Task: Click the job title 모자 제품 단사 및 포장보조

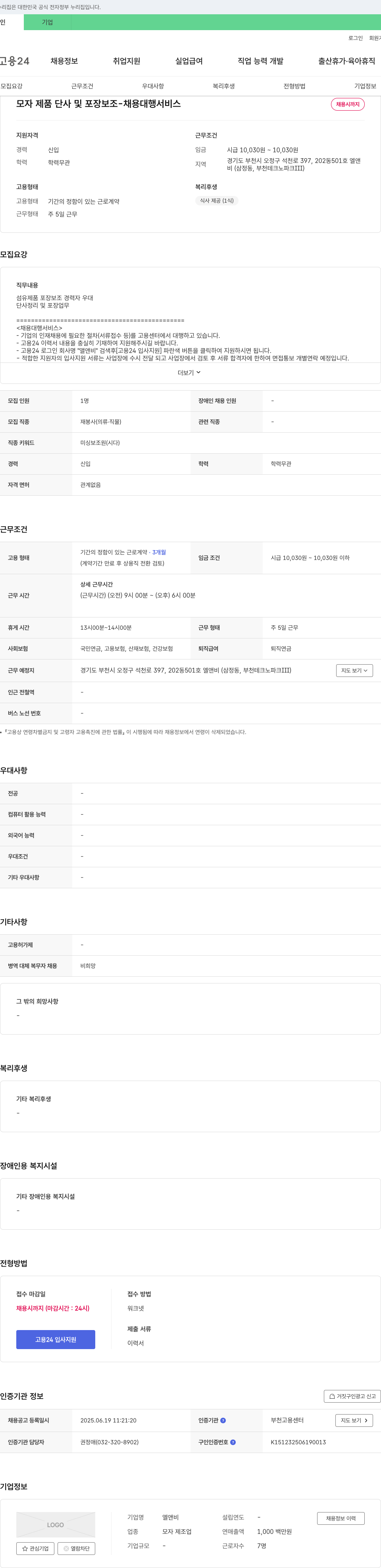Action: 98,104
